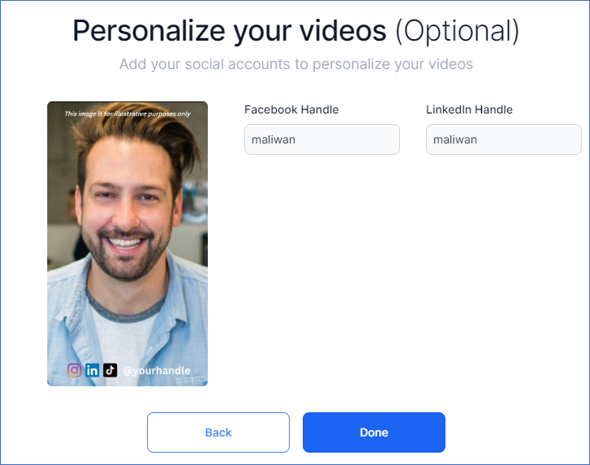This screenshot has height=465, width=590.
Task: Click the 'Add your social accounts' subtitle
Action: [x=296, y=64]
